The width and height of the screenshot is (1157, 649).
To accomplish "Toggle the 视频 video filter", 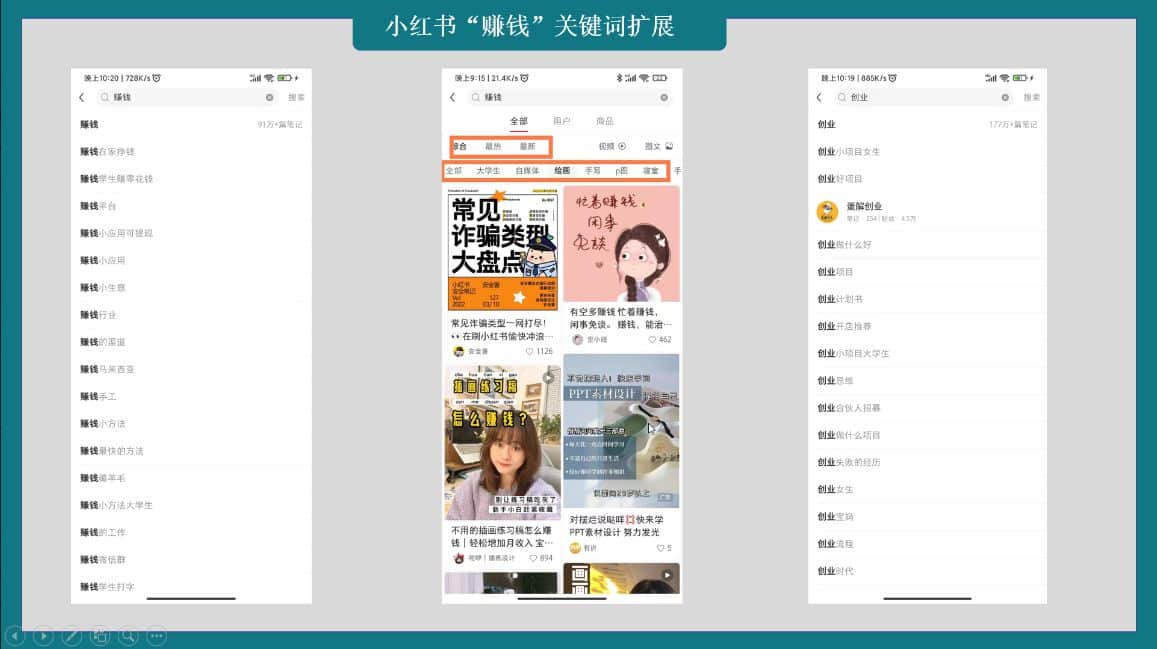I will [612, 146].
